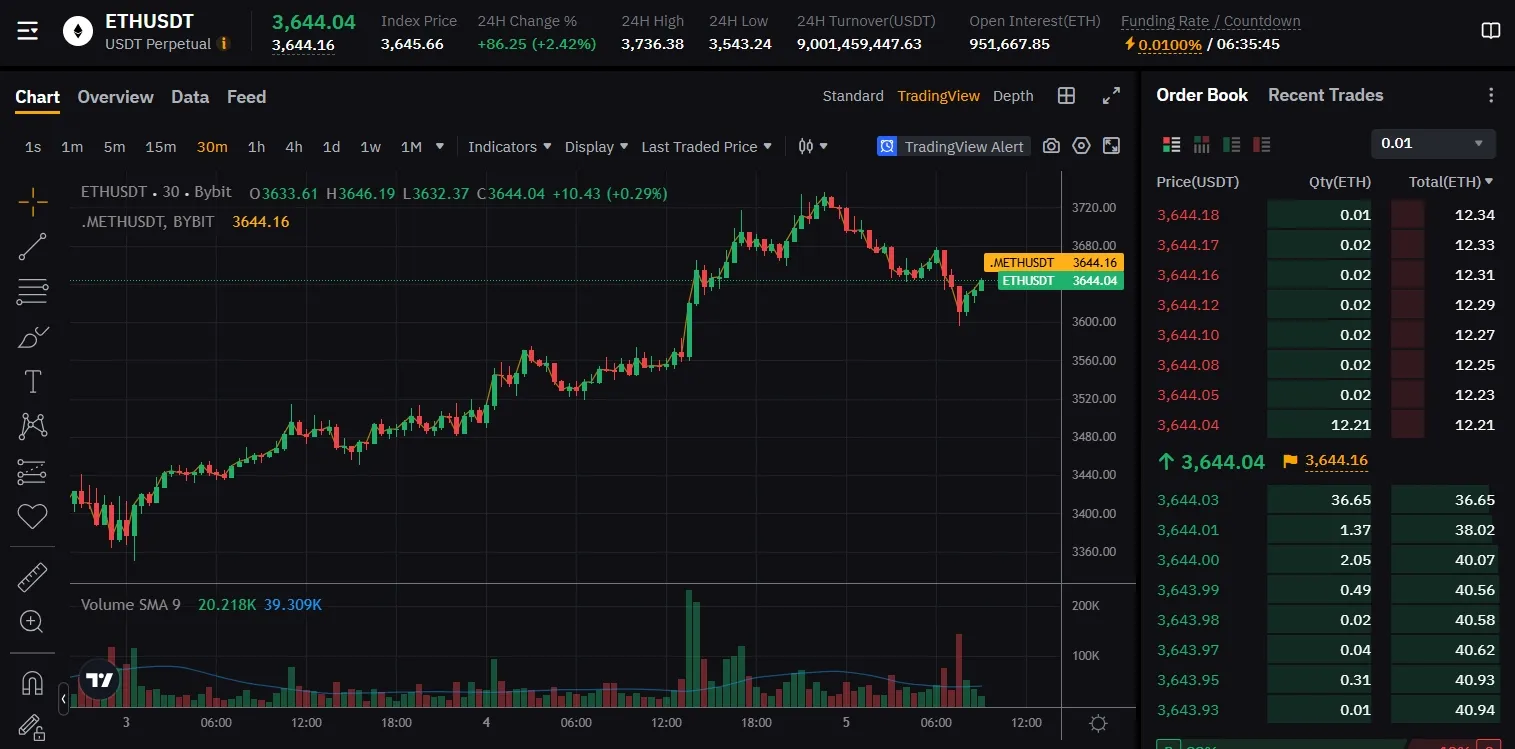Screen dimensions: 1515x749
Task: Open the hamburger menu at top left
Action: [28, 31]
